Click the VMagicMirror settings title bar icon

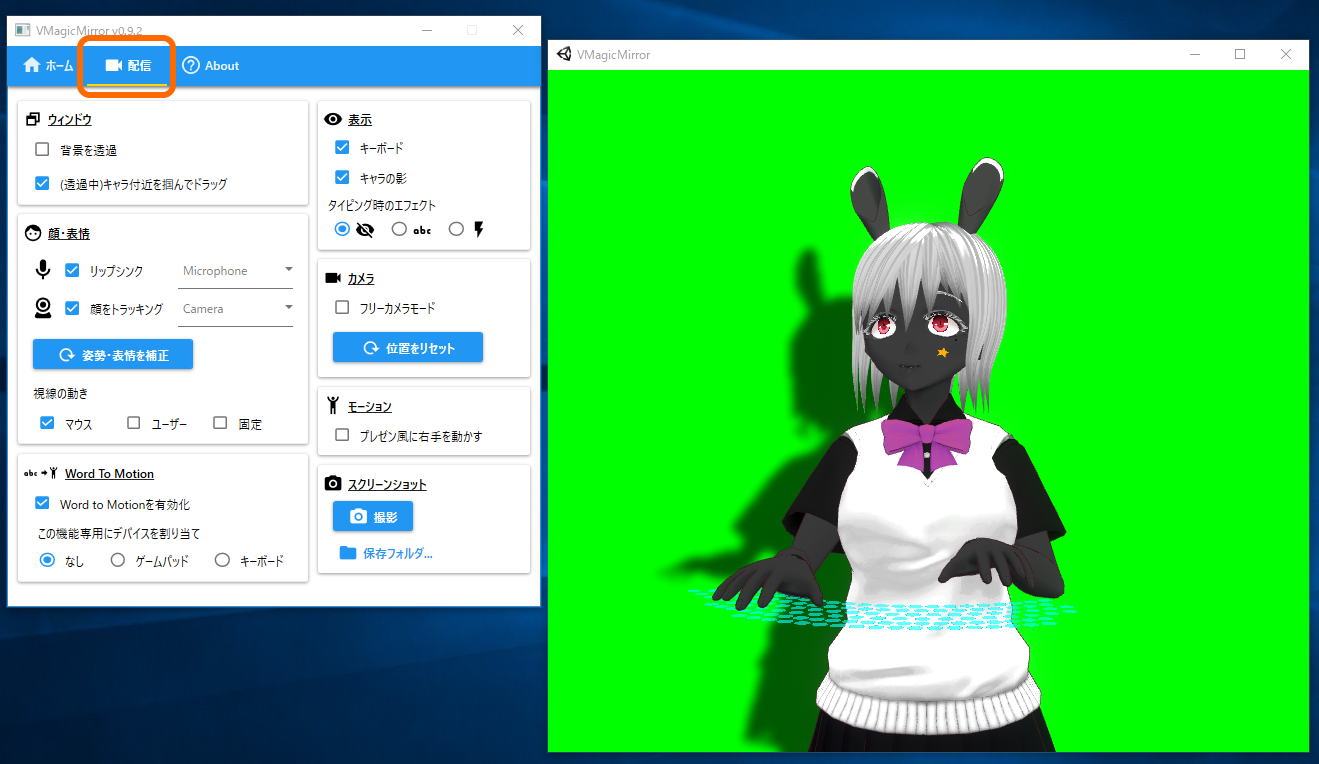click(x=22, y=30)
